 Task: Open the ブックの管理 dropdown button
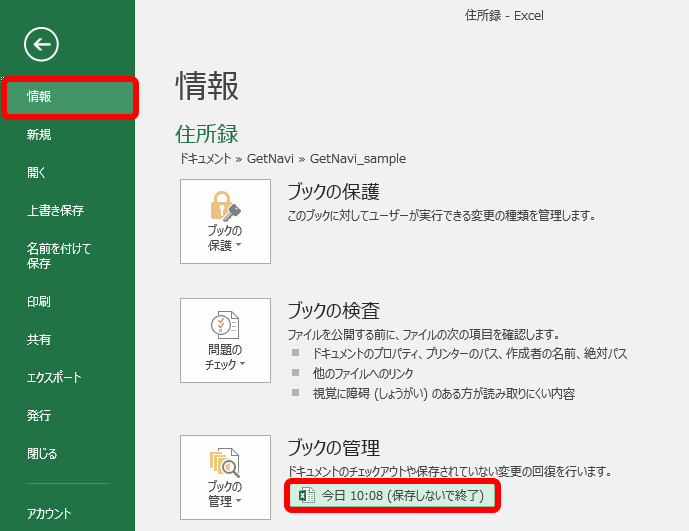point(225,477)
